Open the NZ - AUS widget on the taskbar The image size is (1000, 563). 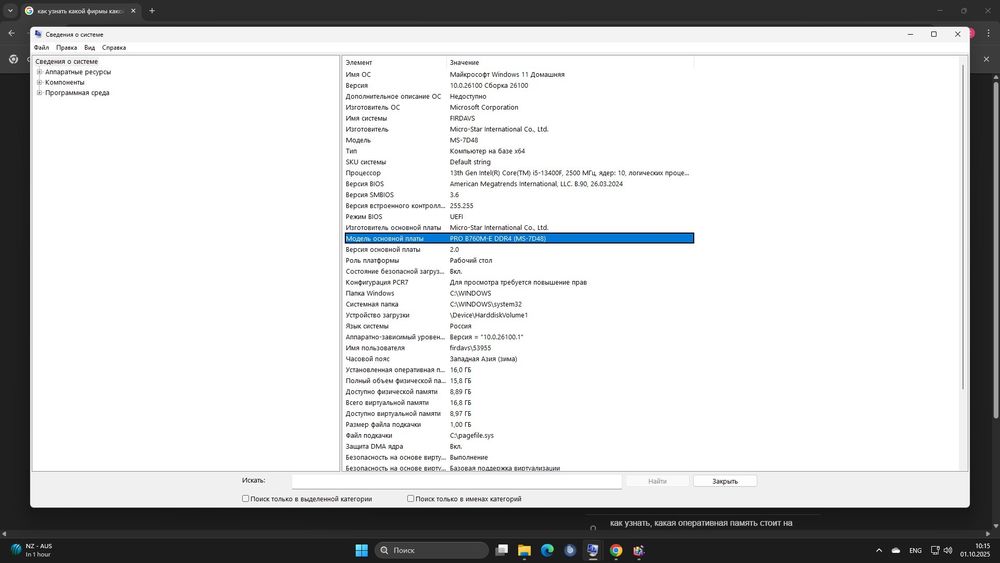tap(32, 550)
